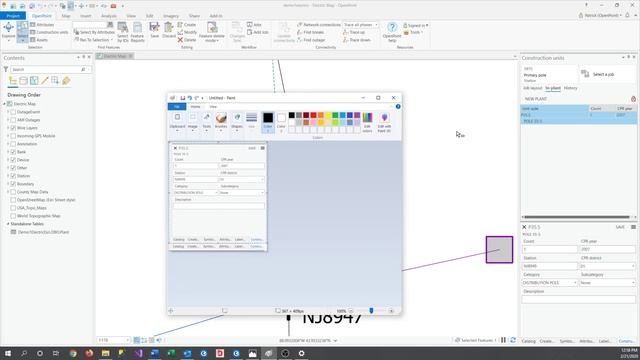The width and height of the screenshot is (640, 360).
Task: Click Edit with Paint 3D
Action: pyautogui.click(x=384, y=122)
